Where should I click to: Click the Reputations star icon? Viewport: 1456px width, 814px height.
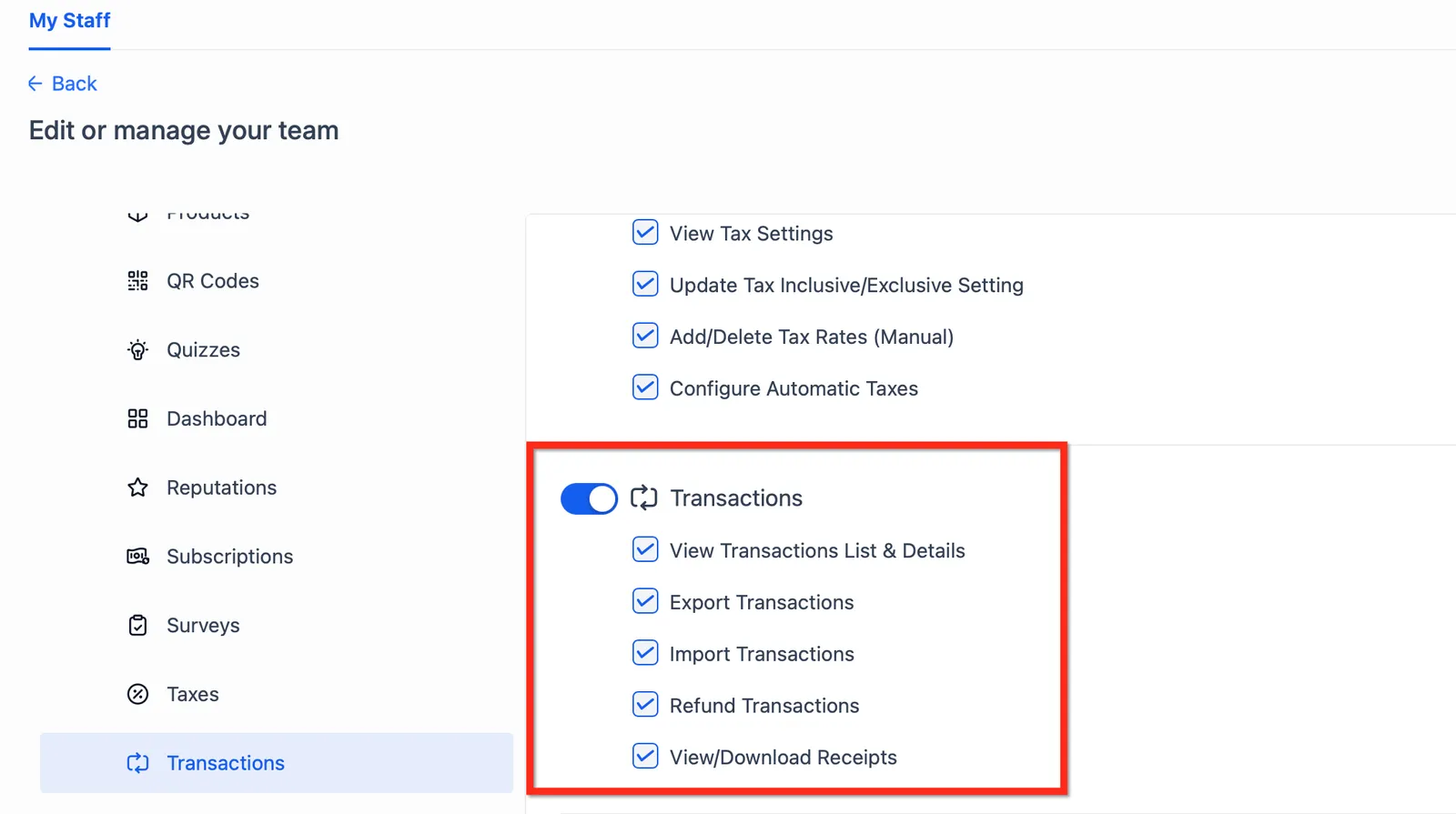point(137,487)
